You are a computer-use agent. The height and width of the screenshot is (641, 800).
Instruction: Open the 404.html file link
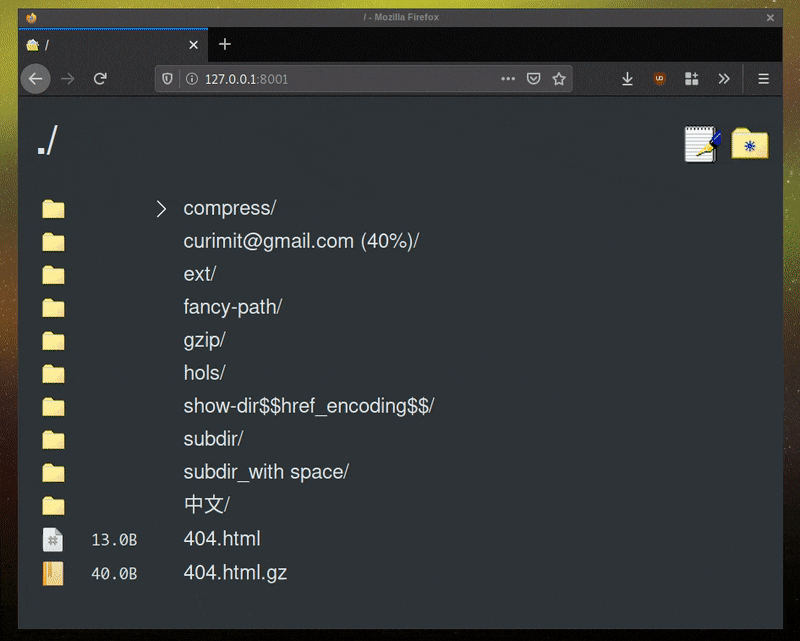[x=222, y=539]
